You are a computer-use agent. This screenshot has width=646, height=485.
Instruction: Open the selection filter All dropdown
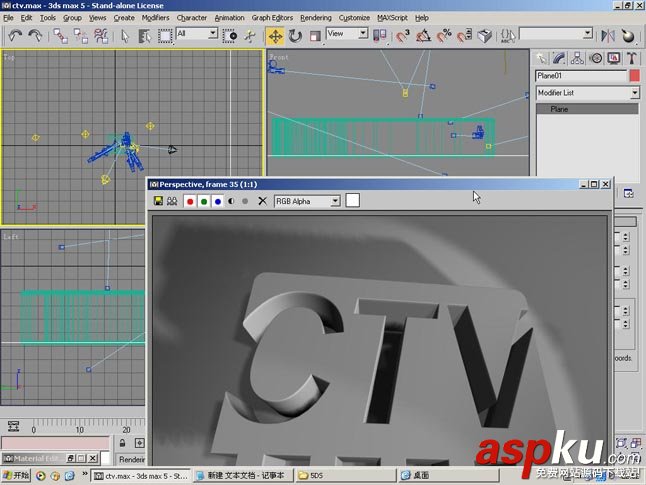(x=213, y=33)
